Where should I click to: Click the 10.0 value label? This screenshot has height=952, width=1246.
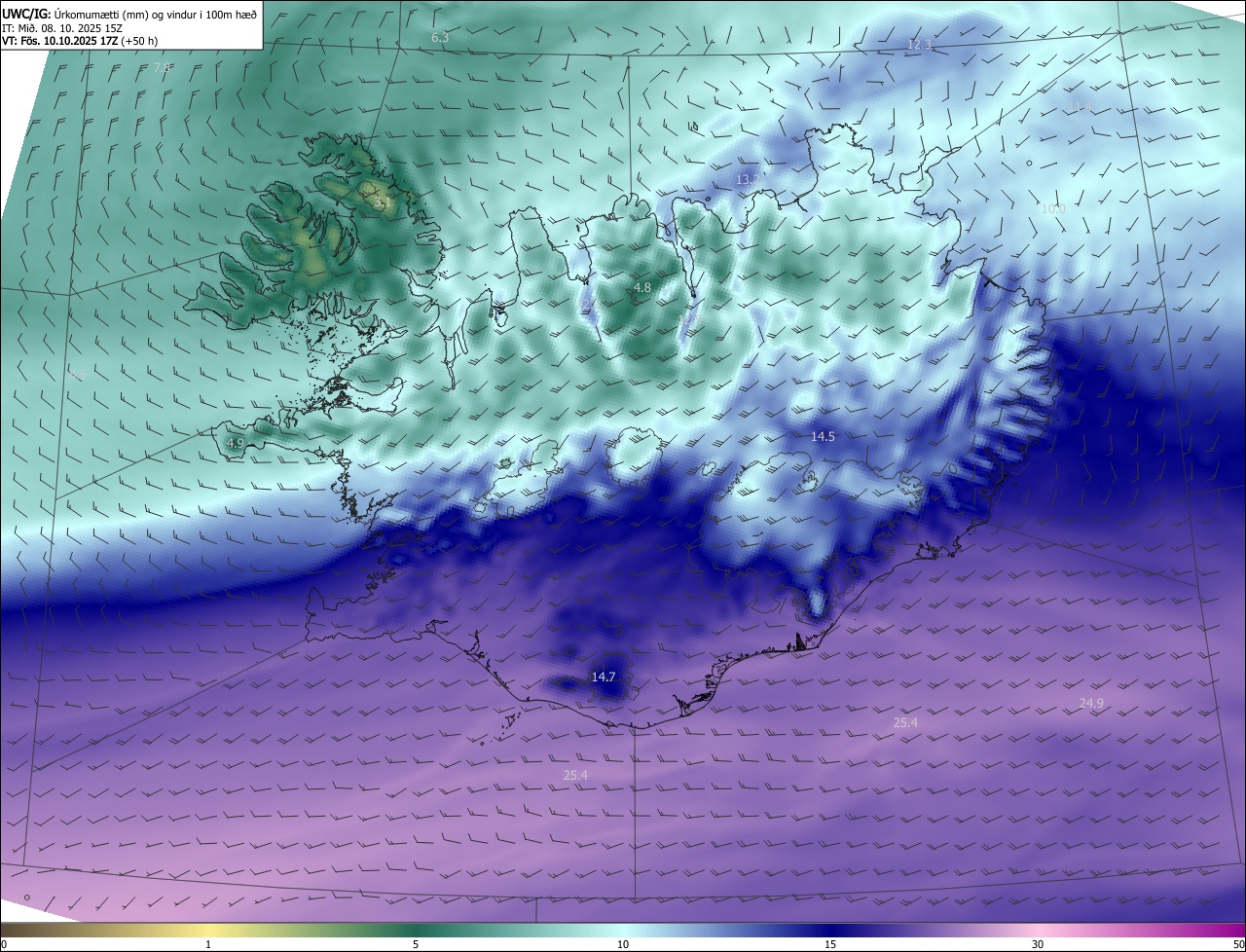point(1053,208)
